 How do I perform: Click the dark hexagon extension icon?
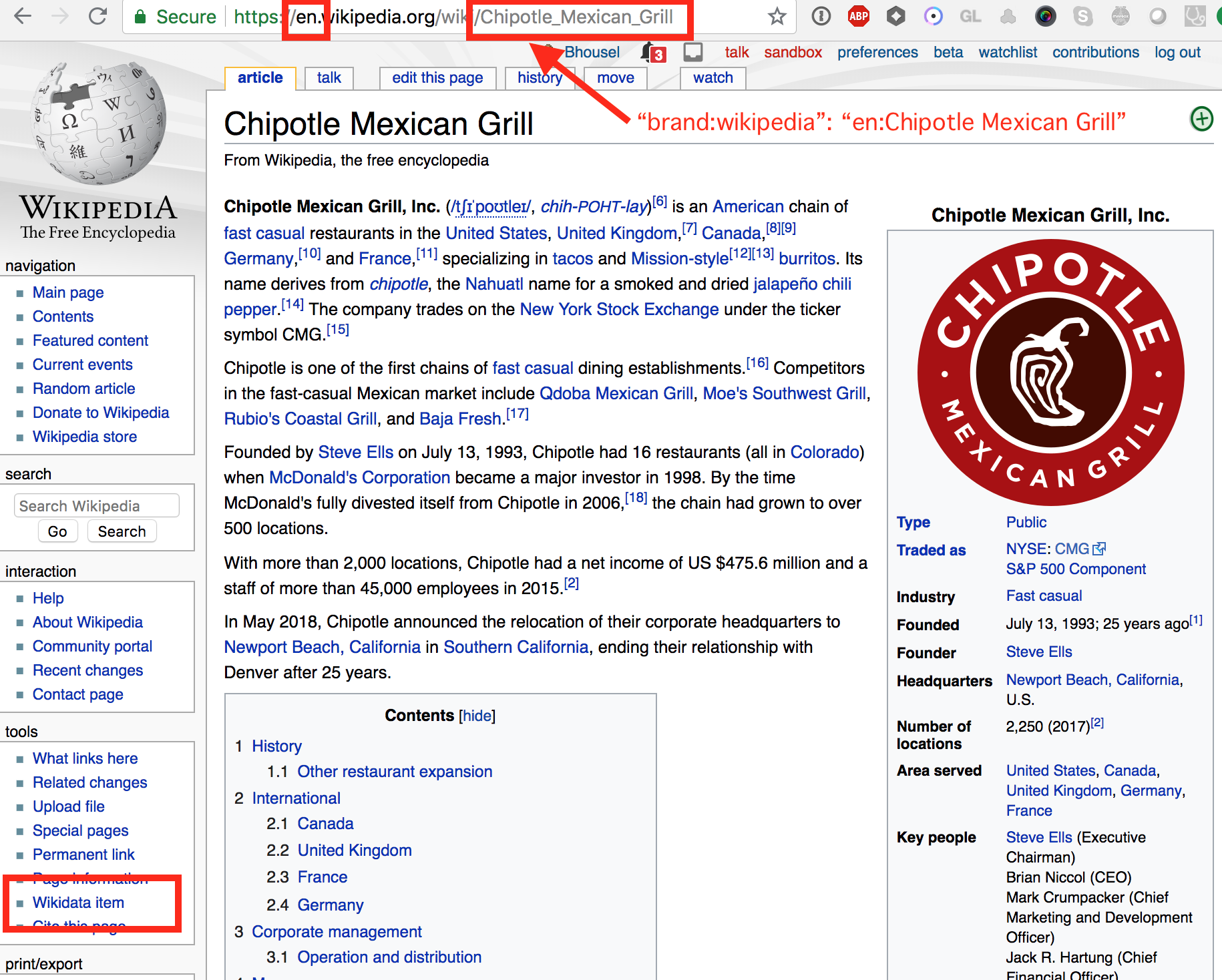(x=896, y=16)
